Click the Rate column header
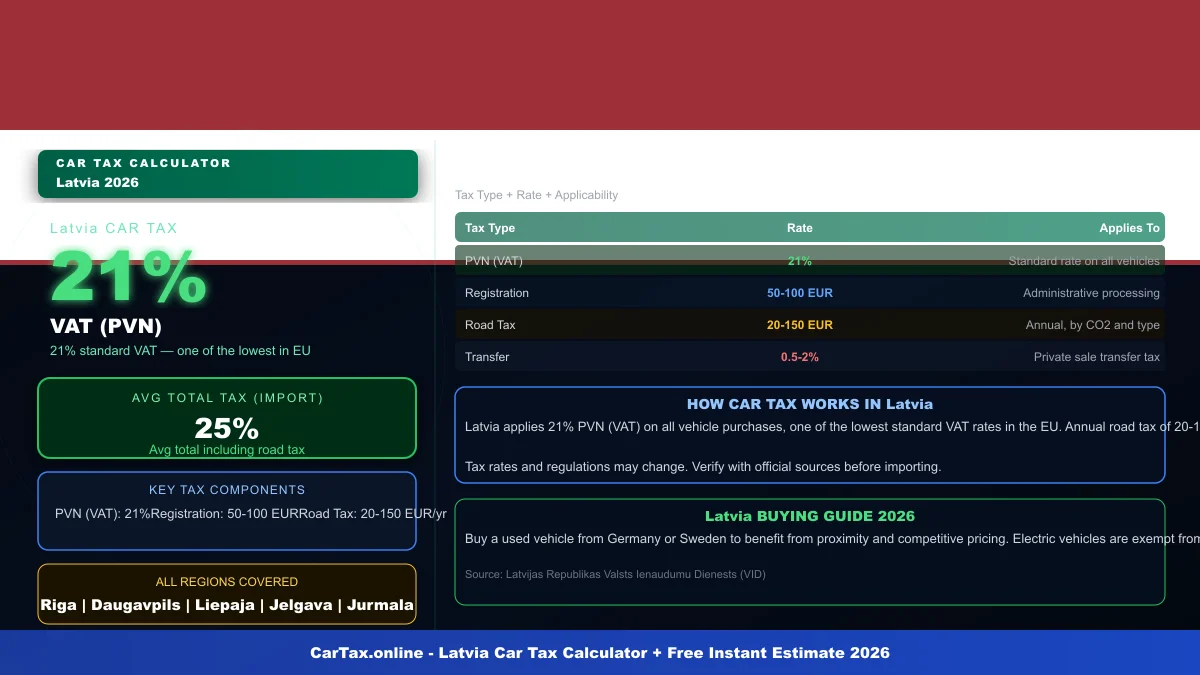The width and height of the screenshot is (1200, 675). (x=800, y=228)
